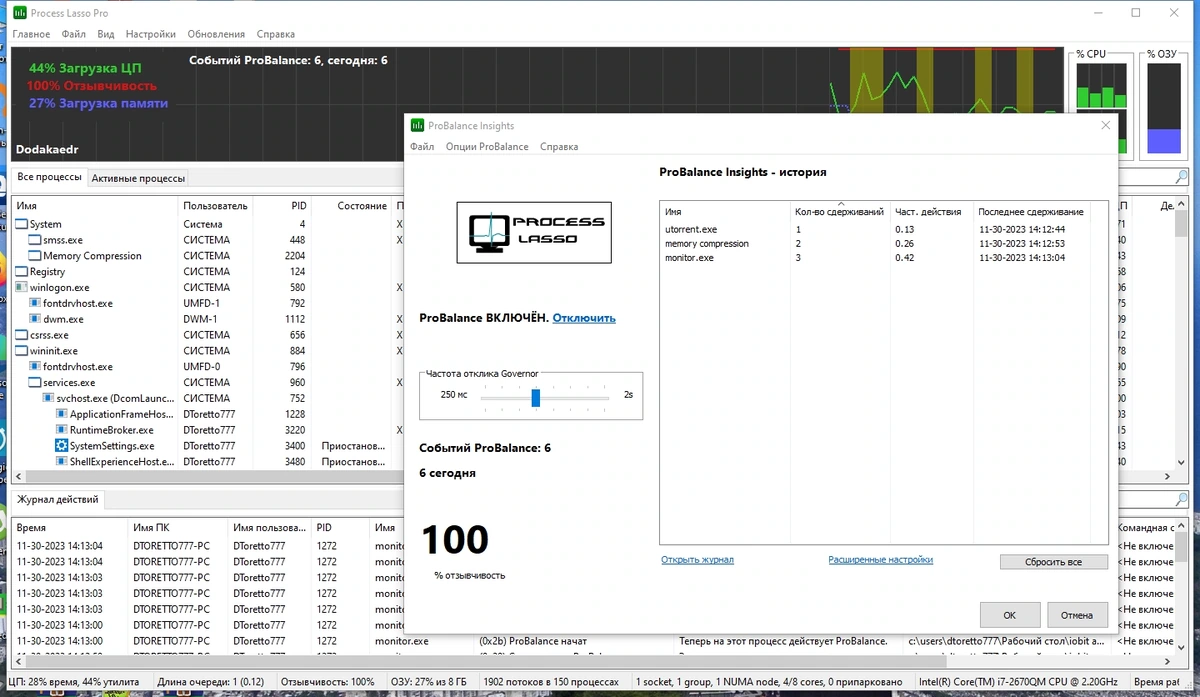1200x697 pixels.
Task: Click the % ОЗУ memory usage meter
Action: 1162,110
